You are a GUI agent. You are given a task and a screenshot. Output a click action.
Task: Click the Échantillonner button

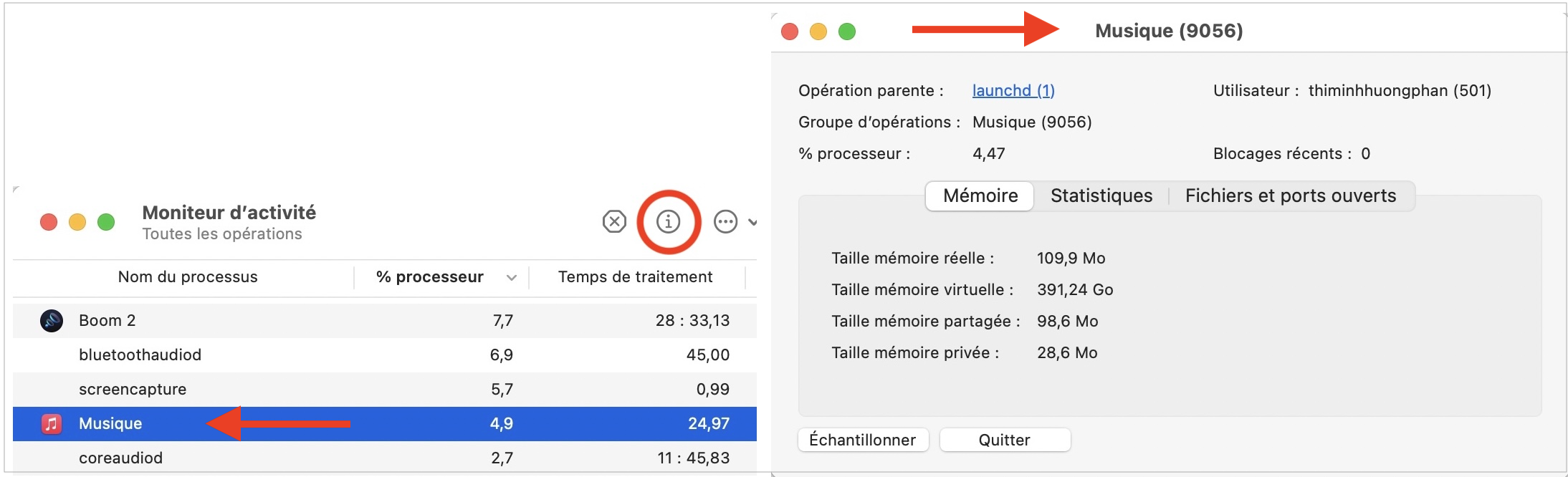click(863, 440)
